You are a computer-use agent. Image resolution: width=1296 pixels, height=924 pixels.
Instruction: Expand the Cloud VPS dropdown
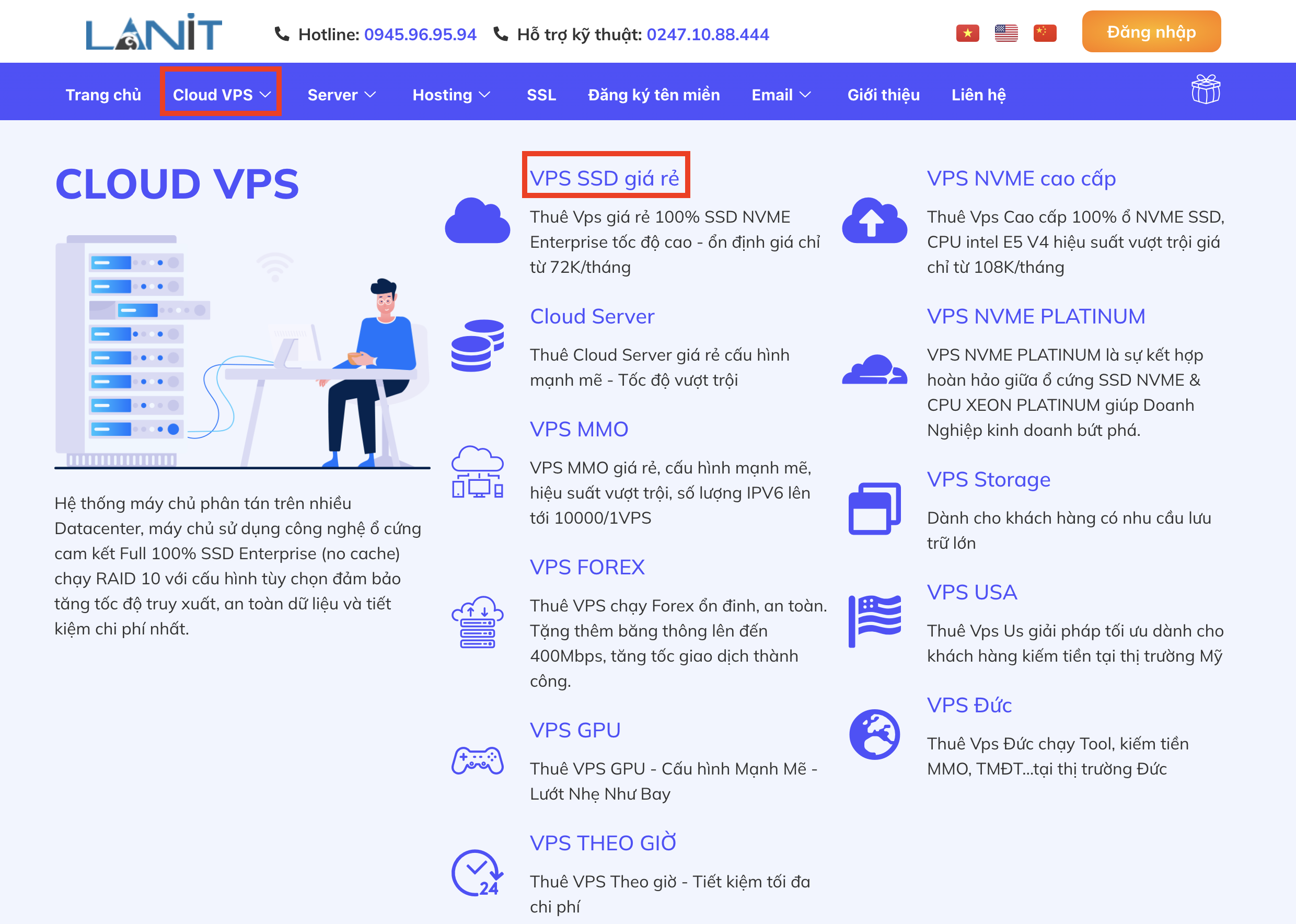pyautogui.click(x=221, y=94)
